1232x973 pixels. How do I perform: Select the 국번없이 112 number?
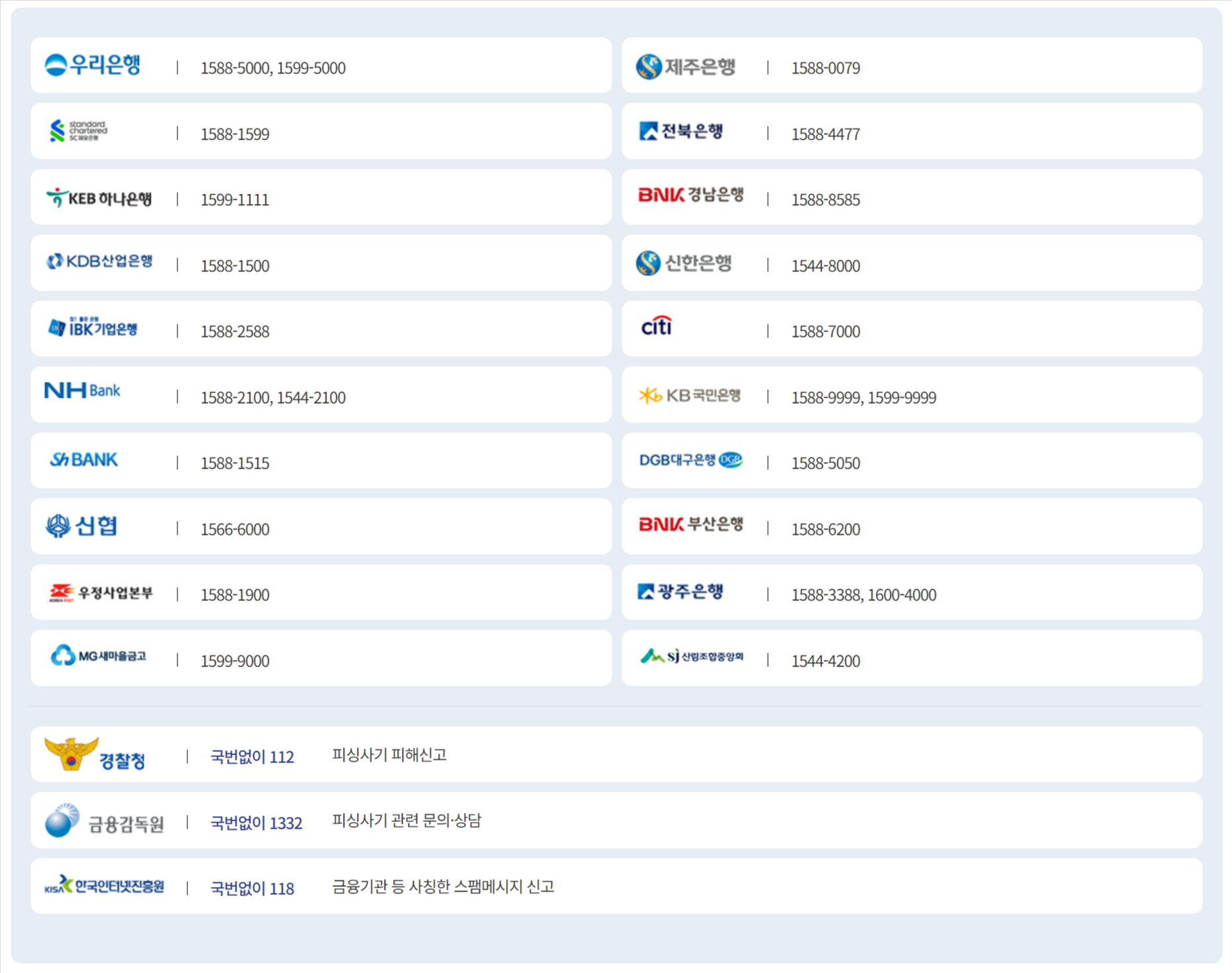(x=252, y=757)
